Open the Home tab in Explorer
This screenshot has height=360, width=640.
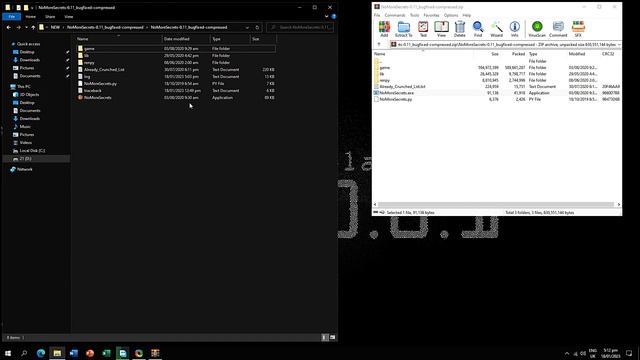tap(31, 16)
